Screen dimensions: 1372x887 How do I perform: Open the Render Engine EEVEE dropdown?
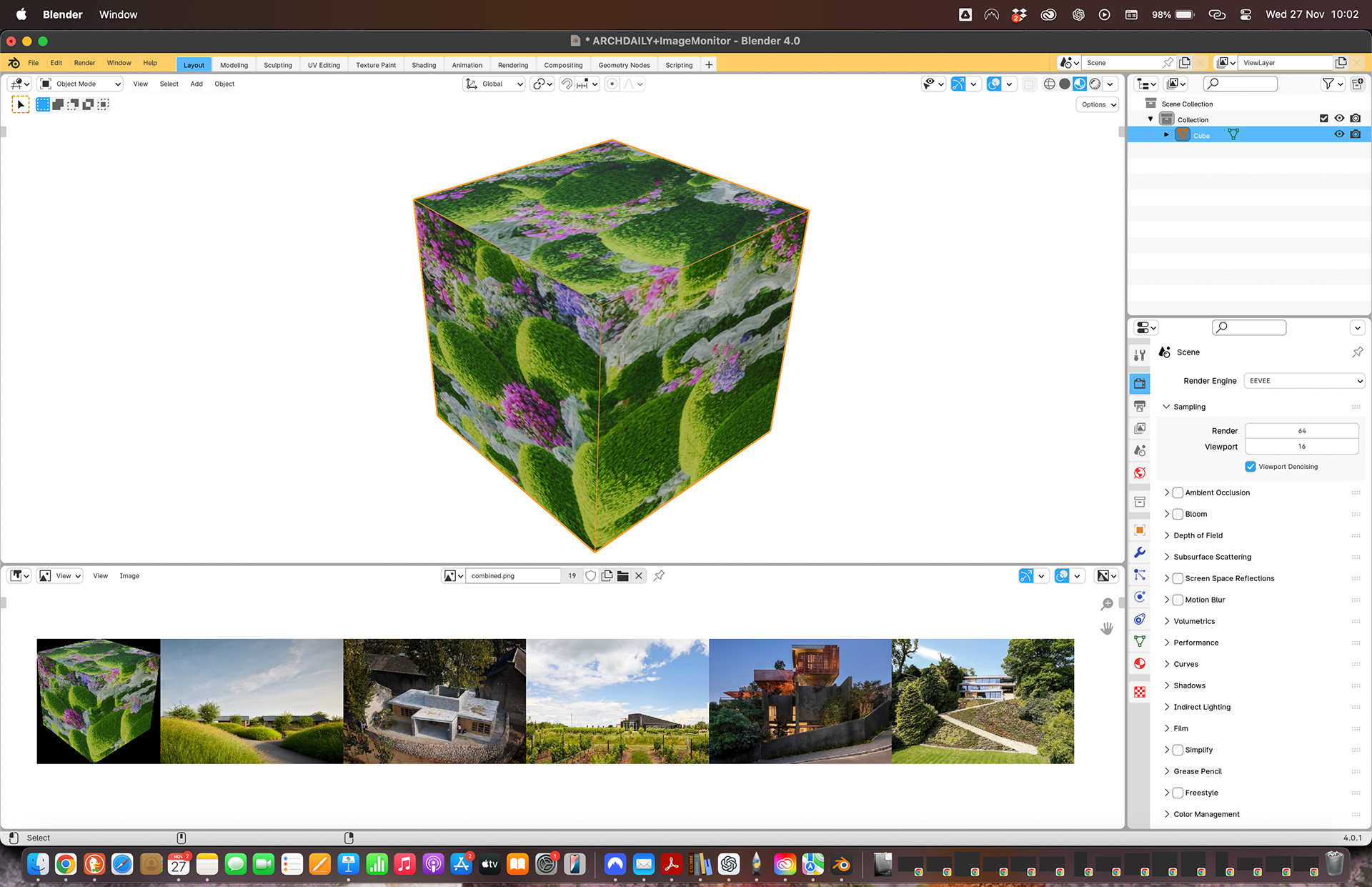click(1305, 381)
